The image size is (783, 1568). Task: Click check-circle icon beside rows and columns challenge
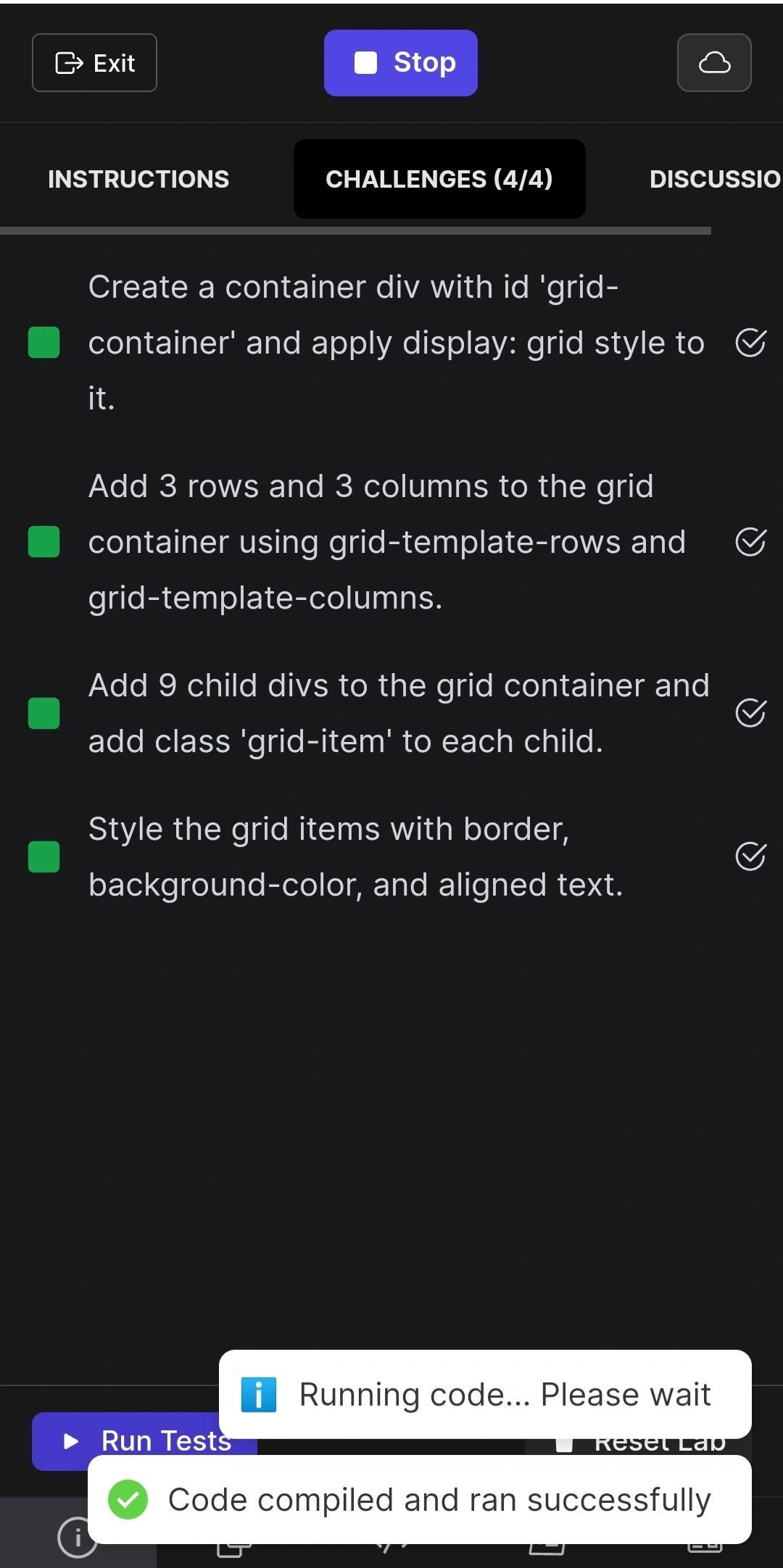pos(750,542)
